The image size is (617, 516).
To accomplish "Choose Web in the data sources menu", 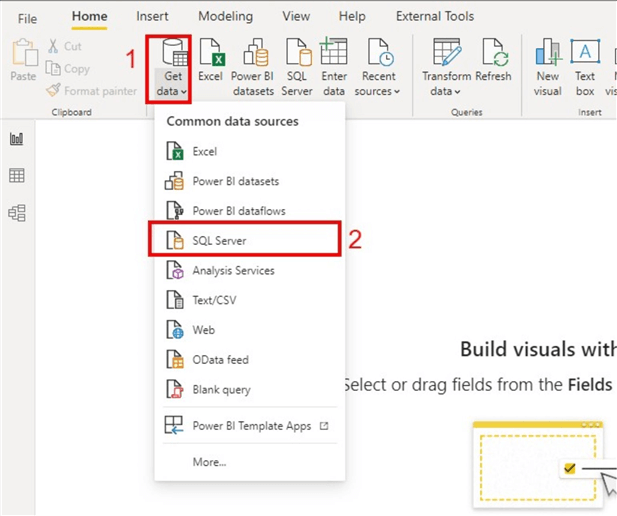I will click(250, 330).
